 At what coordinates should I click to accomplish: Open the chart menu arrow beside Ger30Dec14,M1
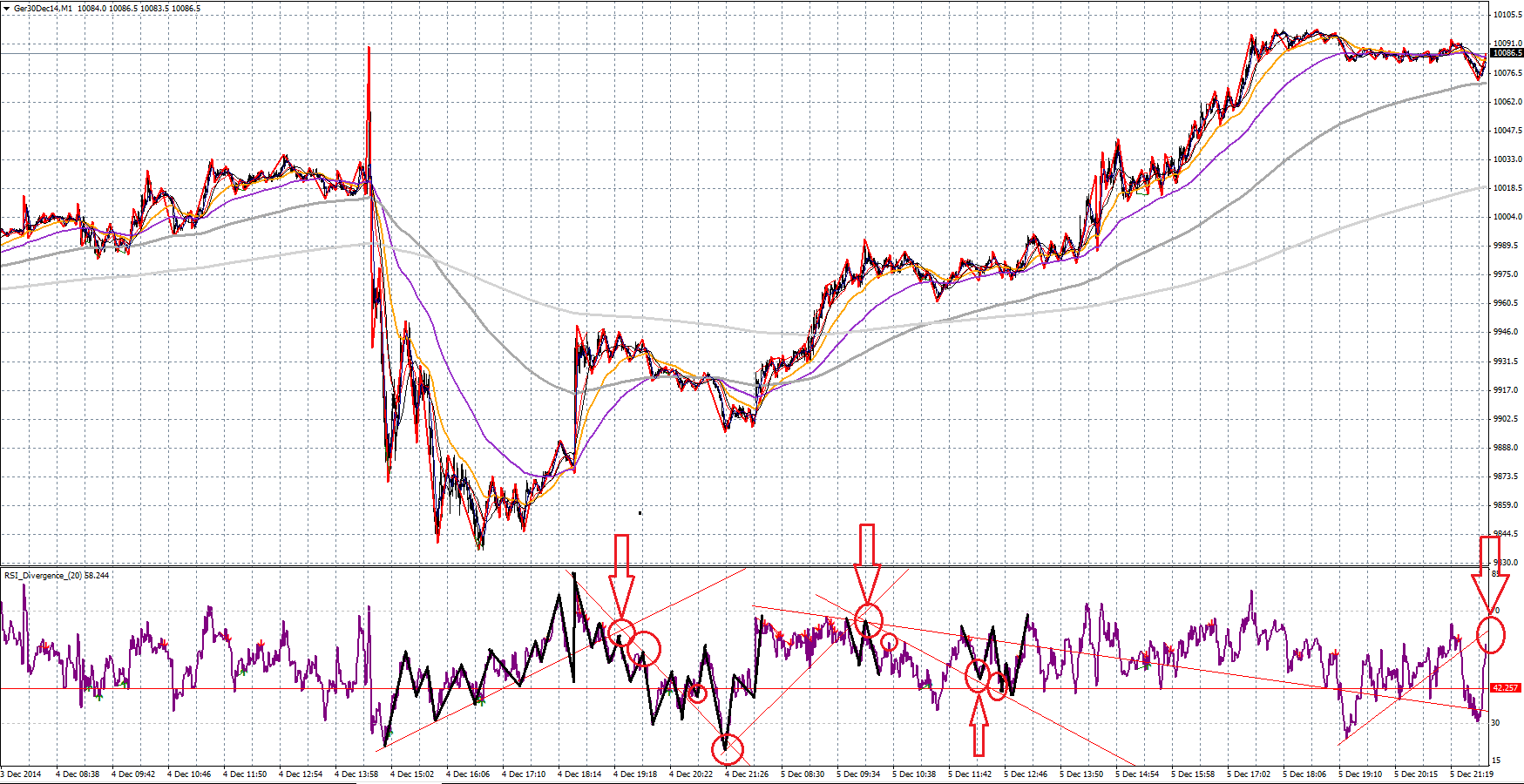6,9
